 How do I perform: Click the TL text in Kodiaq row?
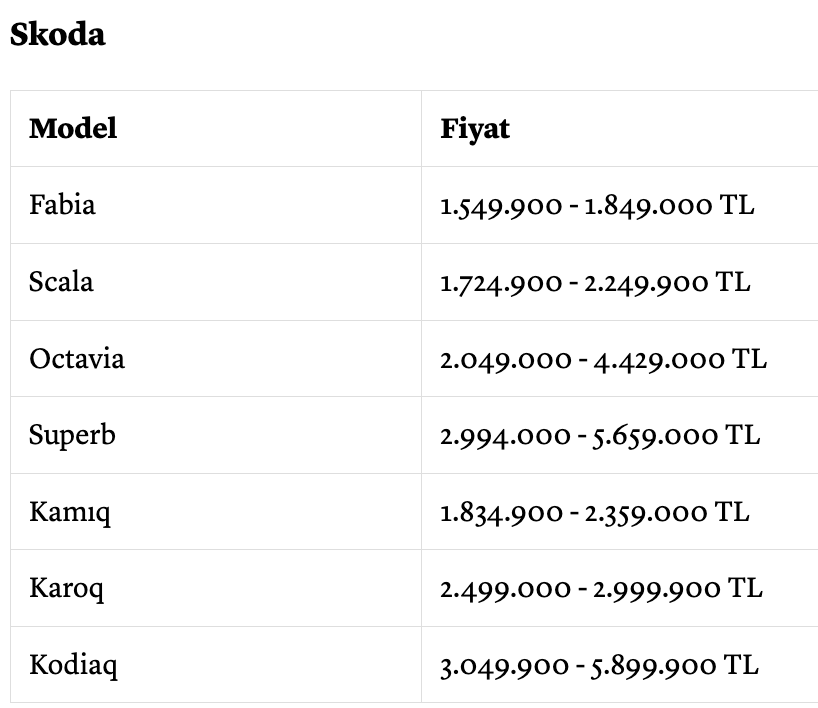(x=741, y=665)
